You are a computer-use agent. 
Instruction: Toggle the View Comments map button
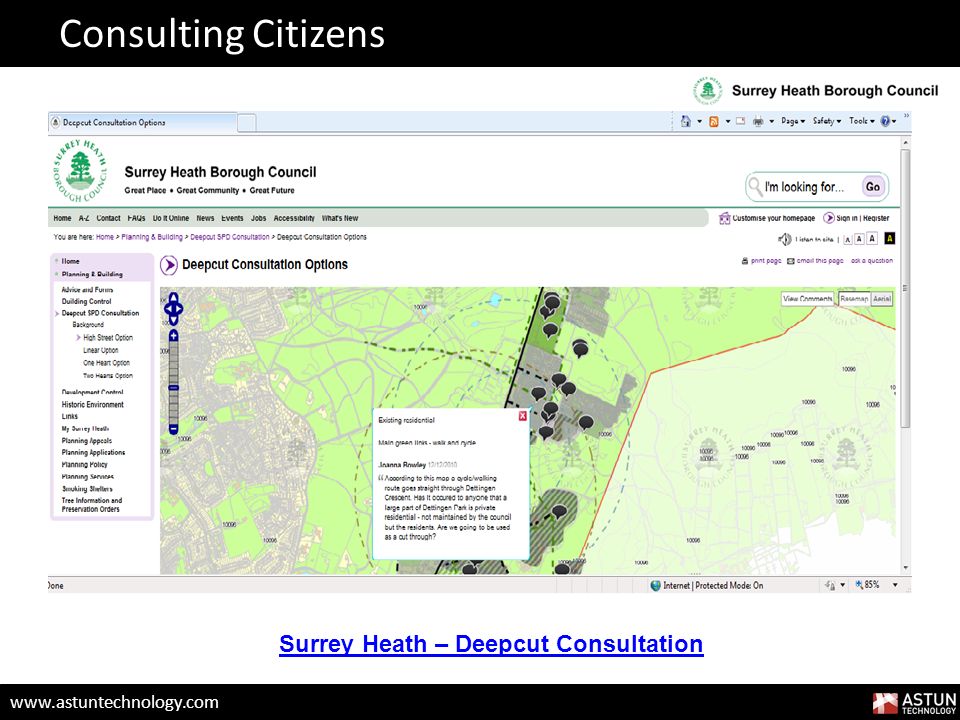[x=808, y=299]
